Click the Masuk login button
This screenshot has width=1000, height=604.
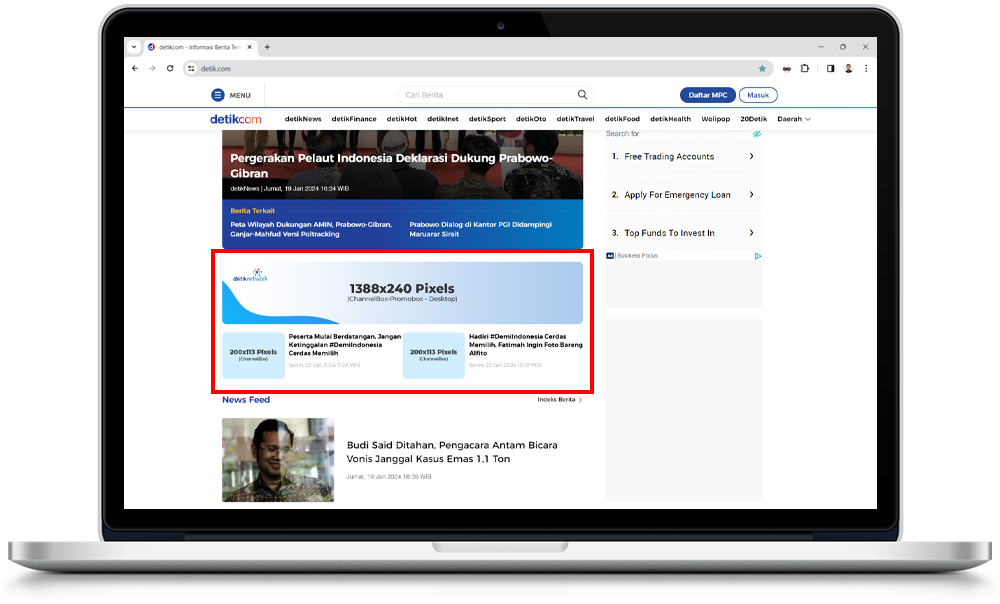[759, 95]
